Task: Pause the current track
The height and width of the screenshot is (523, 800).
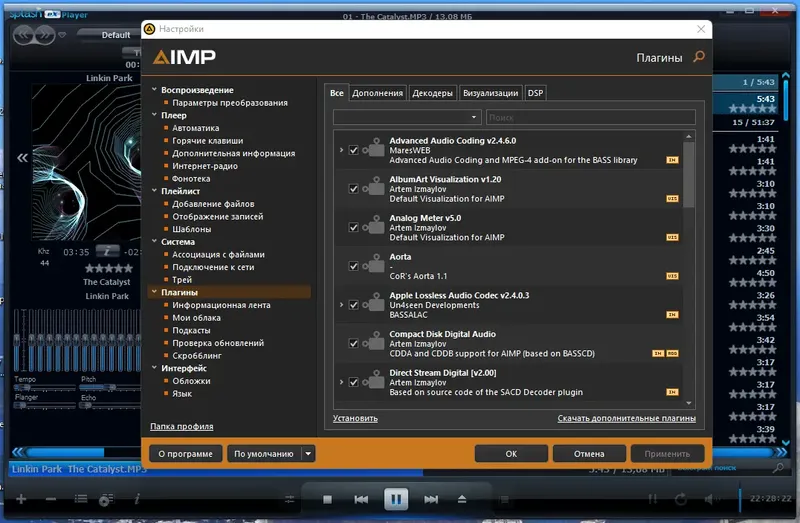Action: pyautogui.click(x=396, y=499)
